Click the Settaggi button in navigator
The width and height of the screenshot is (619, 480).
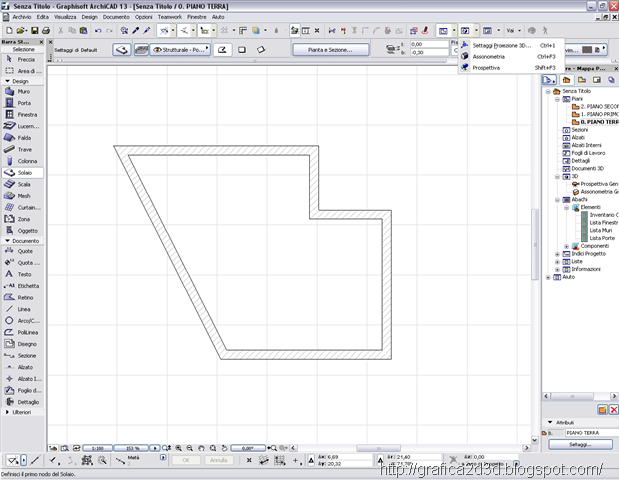pyautogui.click(x=580, y=444)
